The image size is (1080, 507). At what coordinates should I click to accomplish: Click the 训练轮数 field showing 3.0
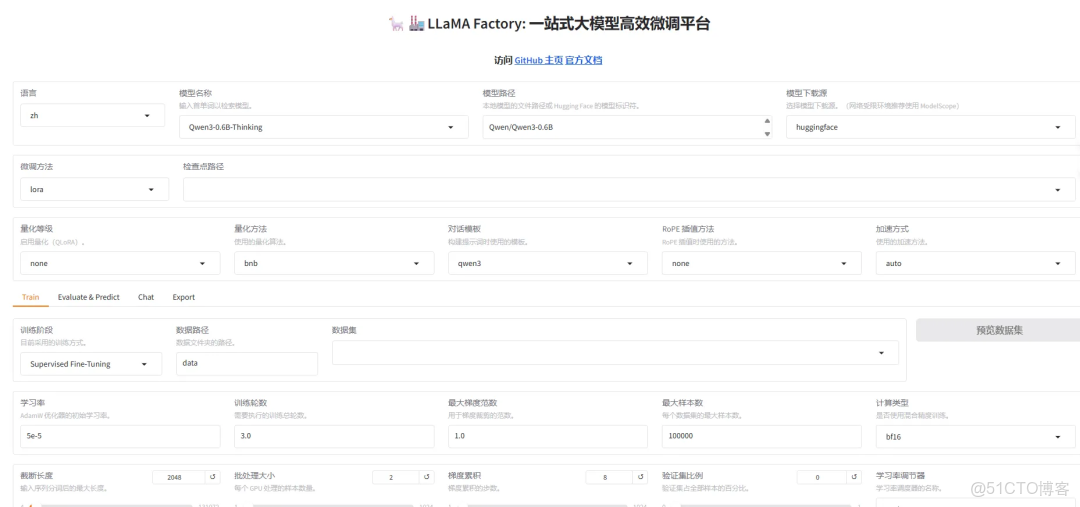[x=334, y=437]
